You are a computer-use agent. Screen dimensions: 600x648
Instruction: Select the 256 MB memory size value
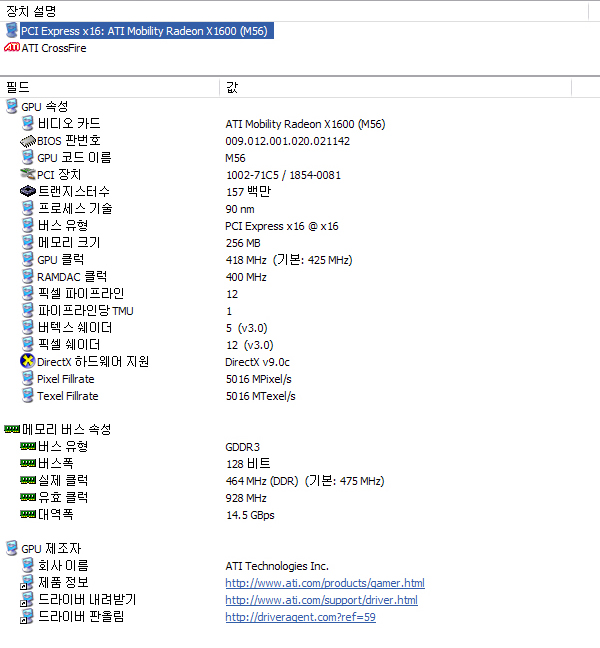click(x=243, y=243)
